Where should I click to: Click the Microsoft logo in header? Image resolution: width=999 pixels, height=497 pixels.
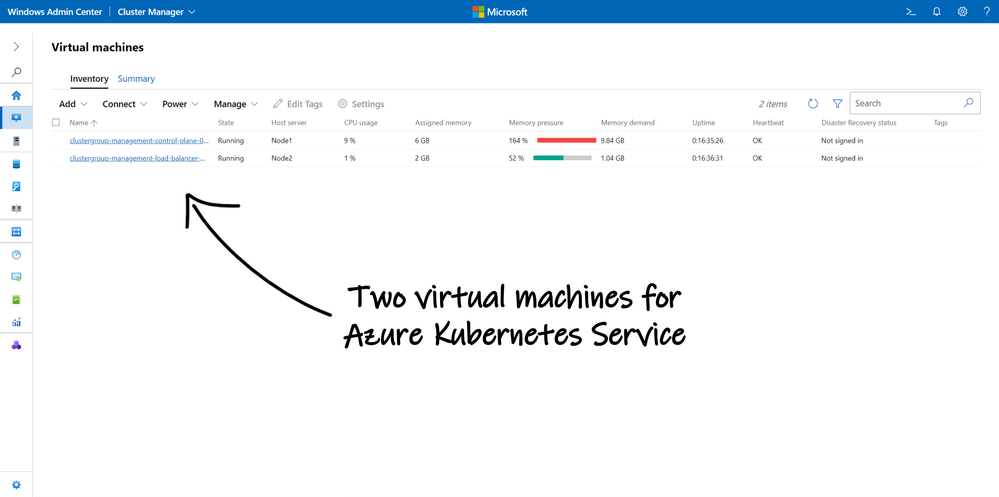point(500,11)
